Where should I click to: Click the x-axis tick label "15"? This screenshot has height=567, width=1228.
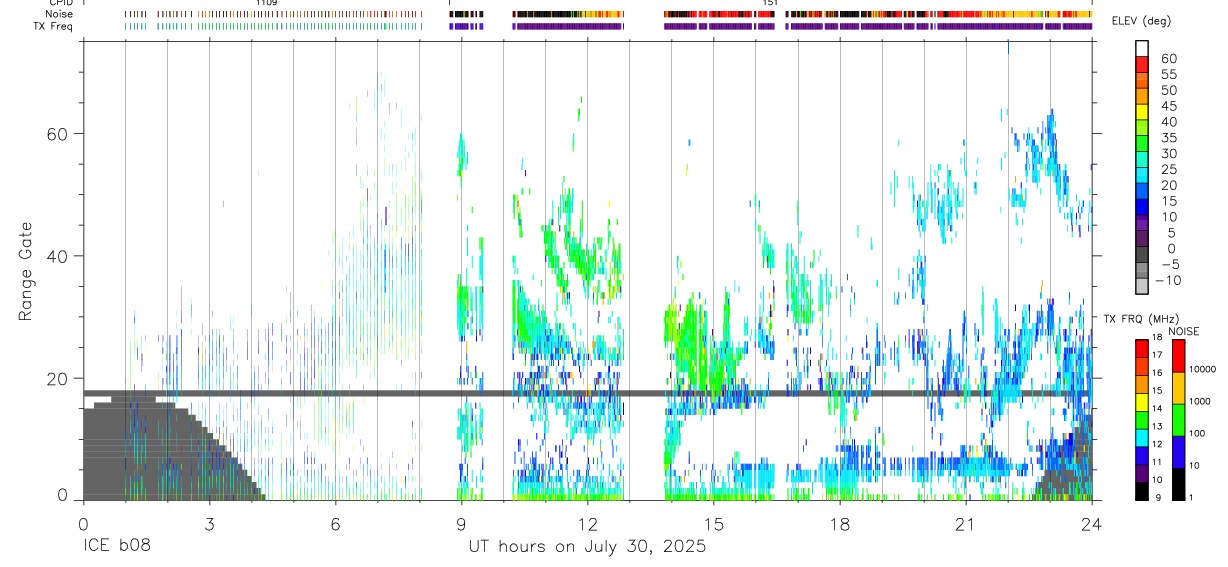pyautogui.click(x=713, y=524)
